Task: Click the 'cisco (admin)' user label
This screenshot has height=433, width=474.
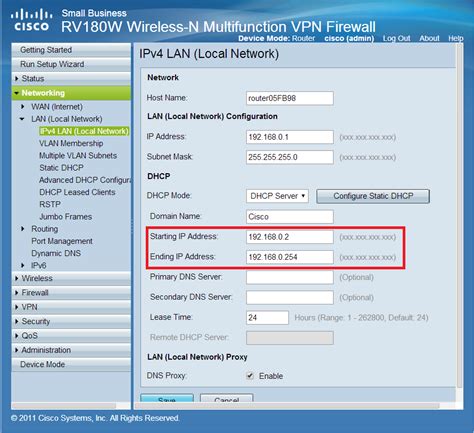Action: click(349, 38)
